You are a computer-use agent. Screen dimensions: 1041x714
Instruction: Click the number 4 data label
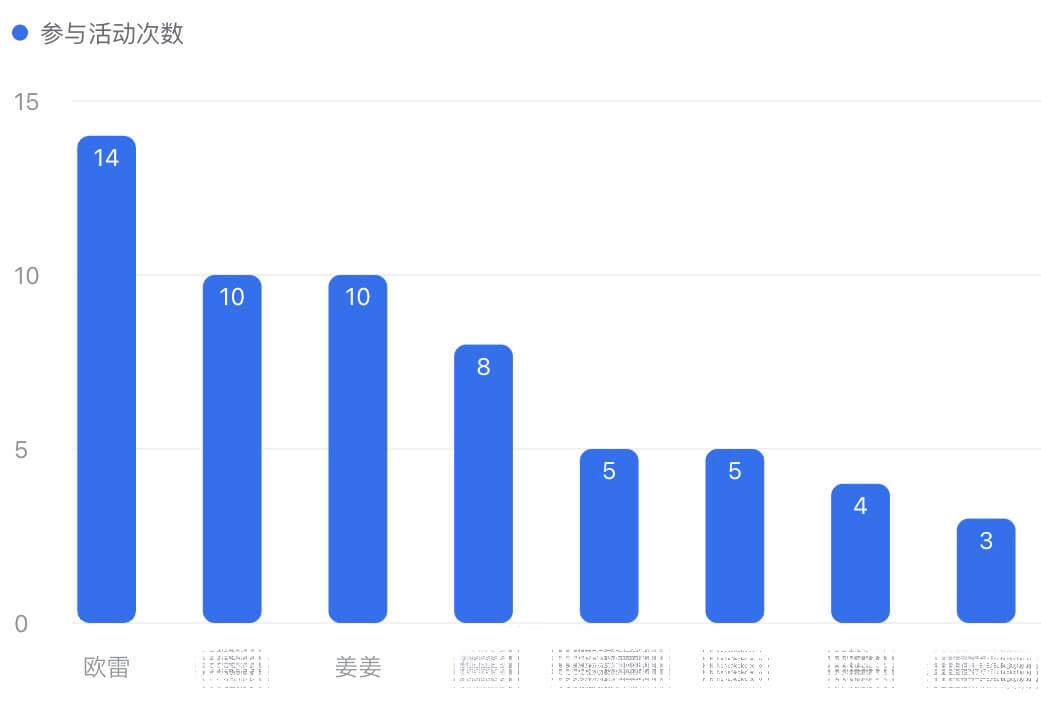860,506
